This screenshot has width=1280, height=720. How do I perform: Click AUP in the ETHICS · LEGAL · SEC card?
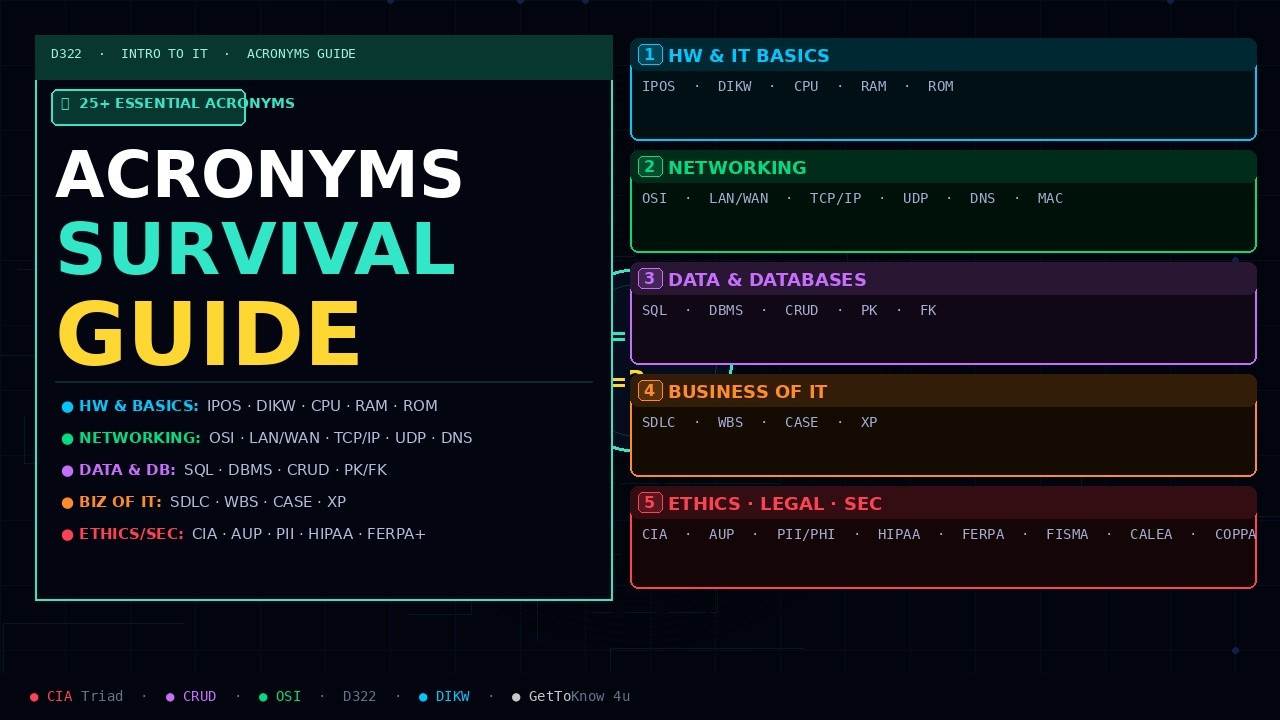pos(721,535)
